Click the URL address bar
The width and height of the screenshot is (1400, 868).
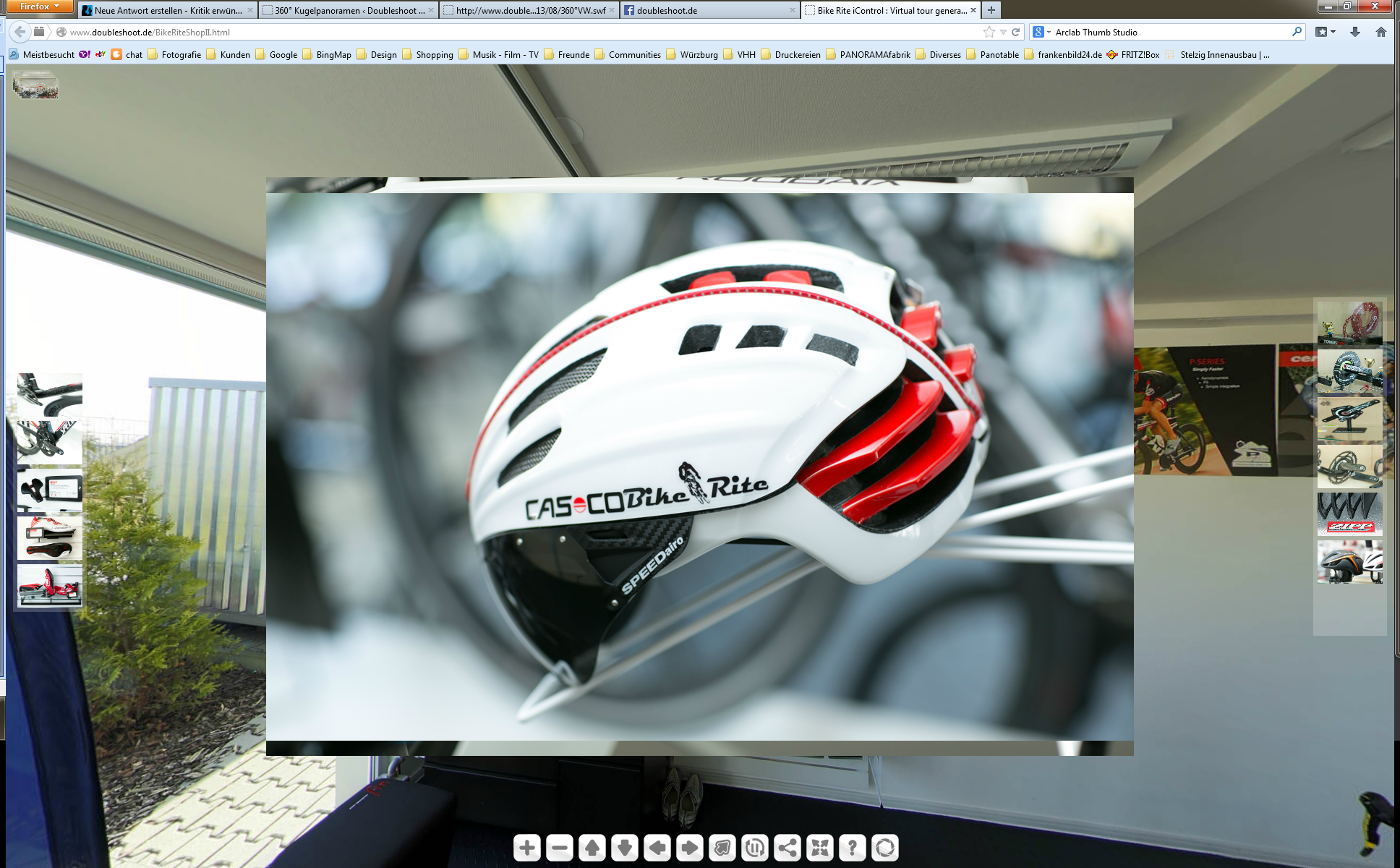point(506,32)
